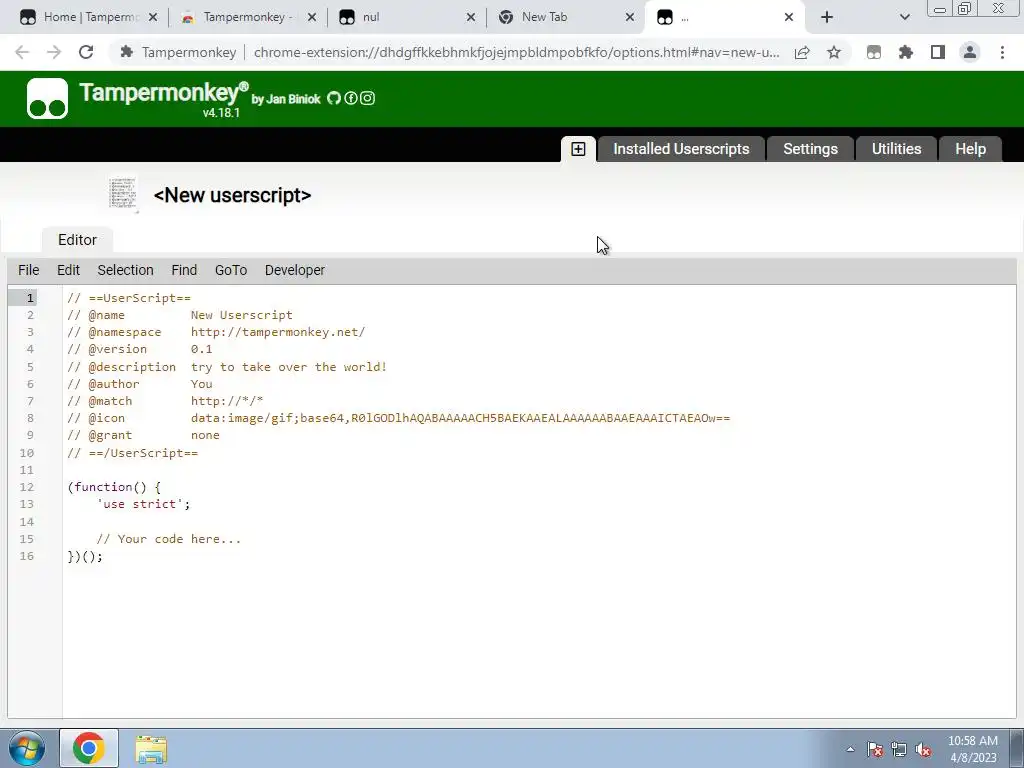
Task: Open File Explorer from the taskbar
Action: tap(151, 750)
